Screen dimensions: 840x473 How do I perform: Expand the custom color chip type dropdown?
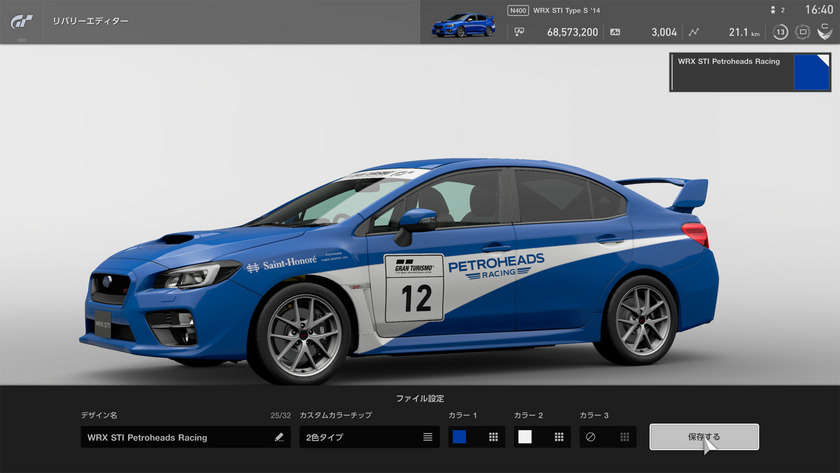pos(367,437)
